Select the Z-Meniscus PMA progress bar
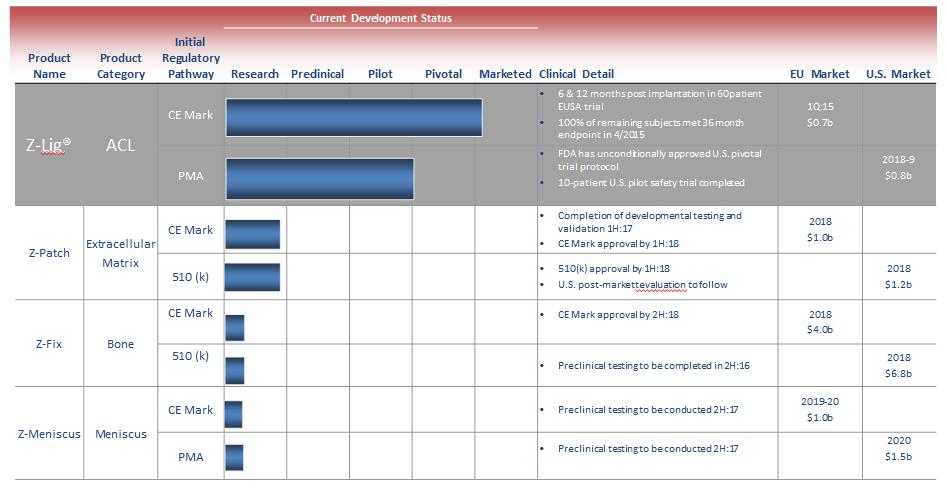This screenshot has width=947, height=497. coord(234,457)
